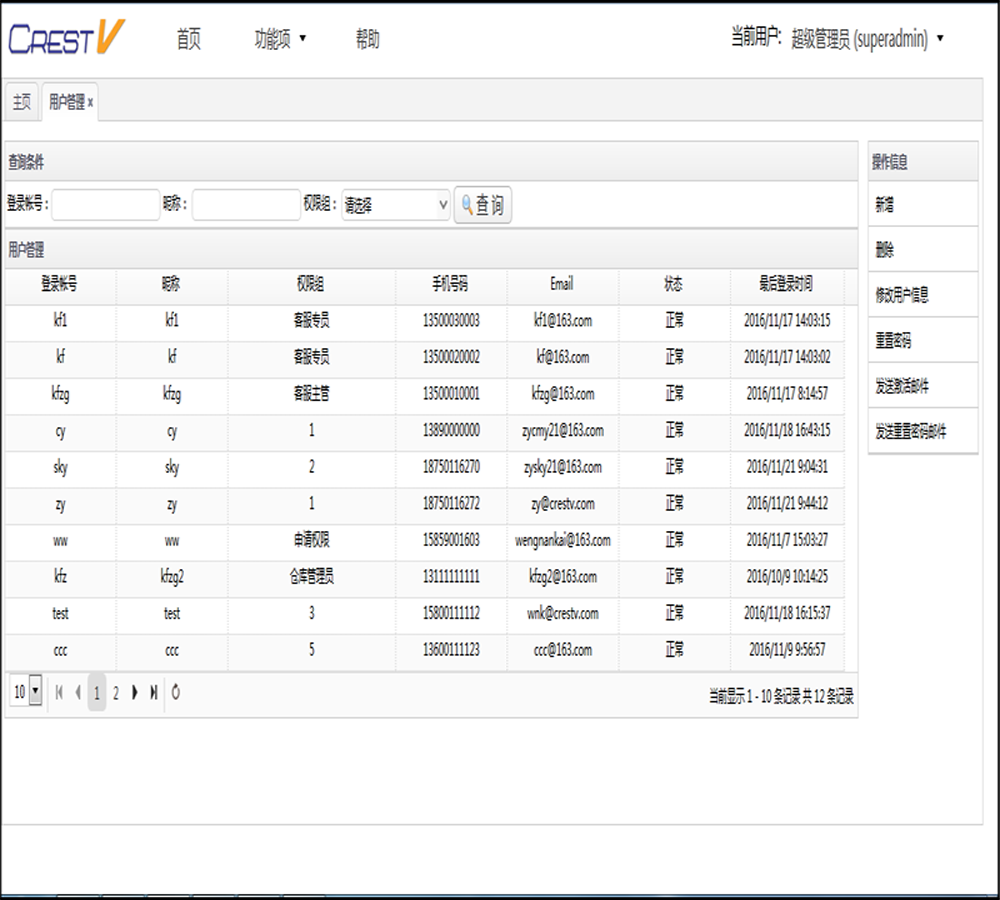Click the CrestV logo
Viewport: 1000px width, 900px height.
(66, 39)
